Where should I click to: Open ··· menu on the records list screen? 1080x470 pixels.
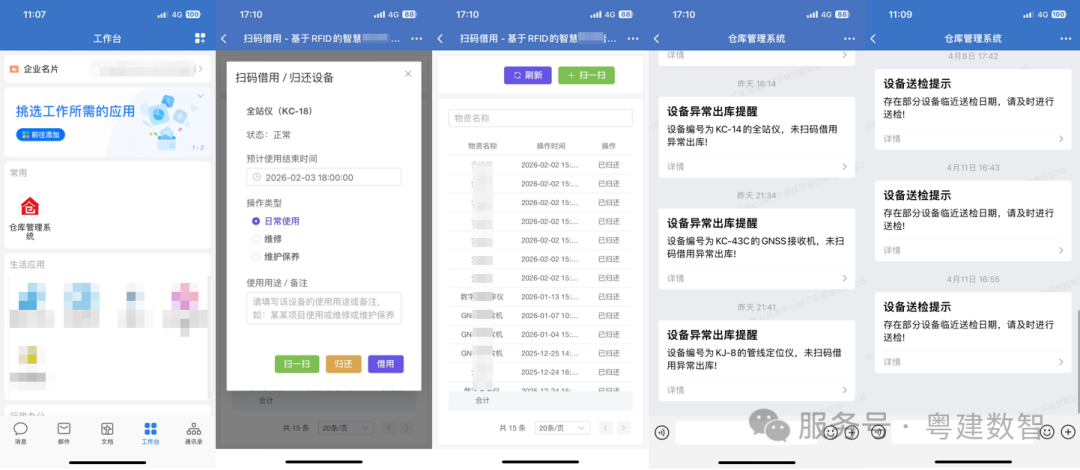[633, 39]
